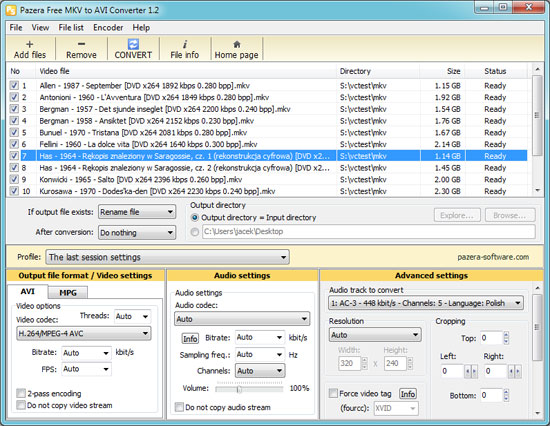Select row 3 Bergman - Det sjunde inseglet
The image size is (550, 426).
point(268,109)
